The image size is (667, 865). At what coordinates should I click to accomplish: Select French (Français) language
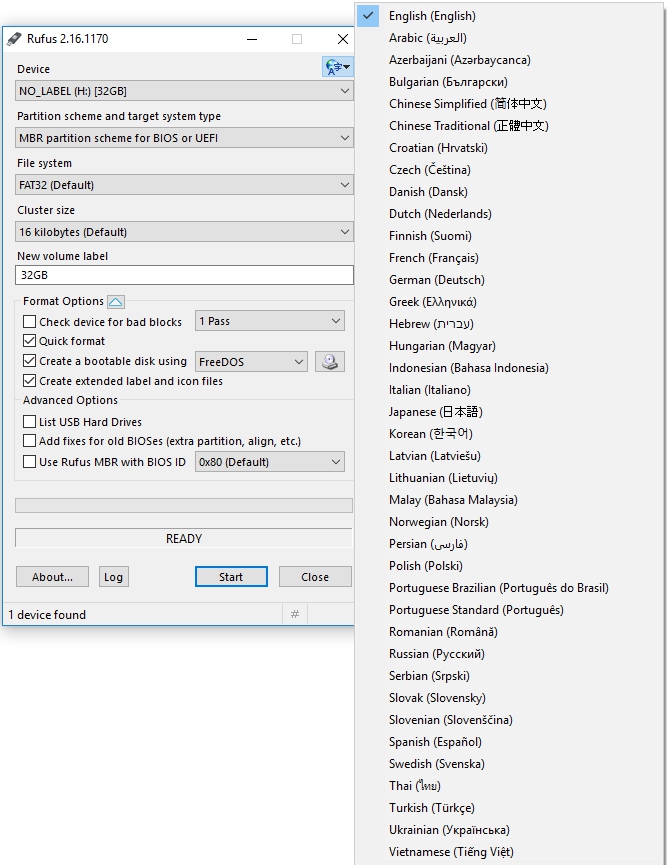pos(509,258)
